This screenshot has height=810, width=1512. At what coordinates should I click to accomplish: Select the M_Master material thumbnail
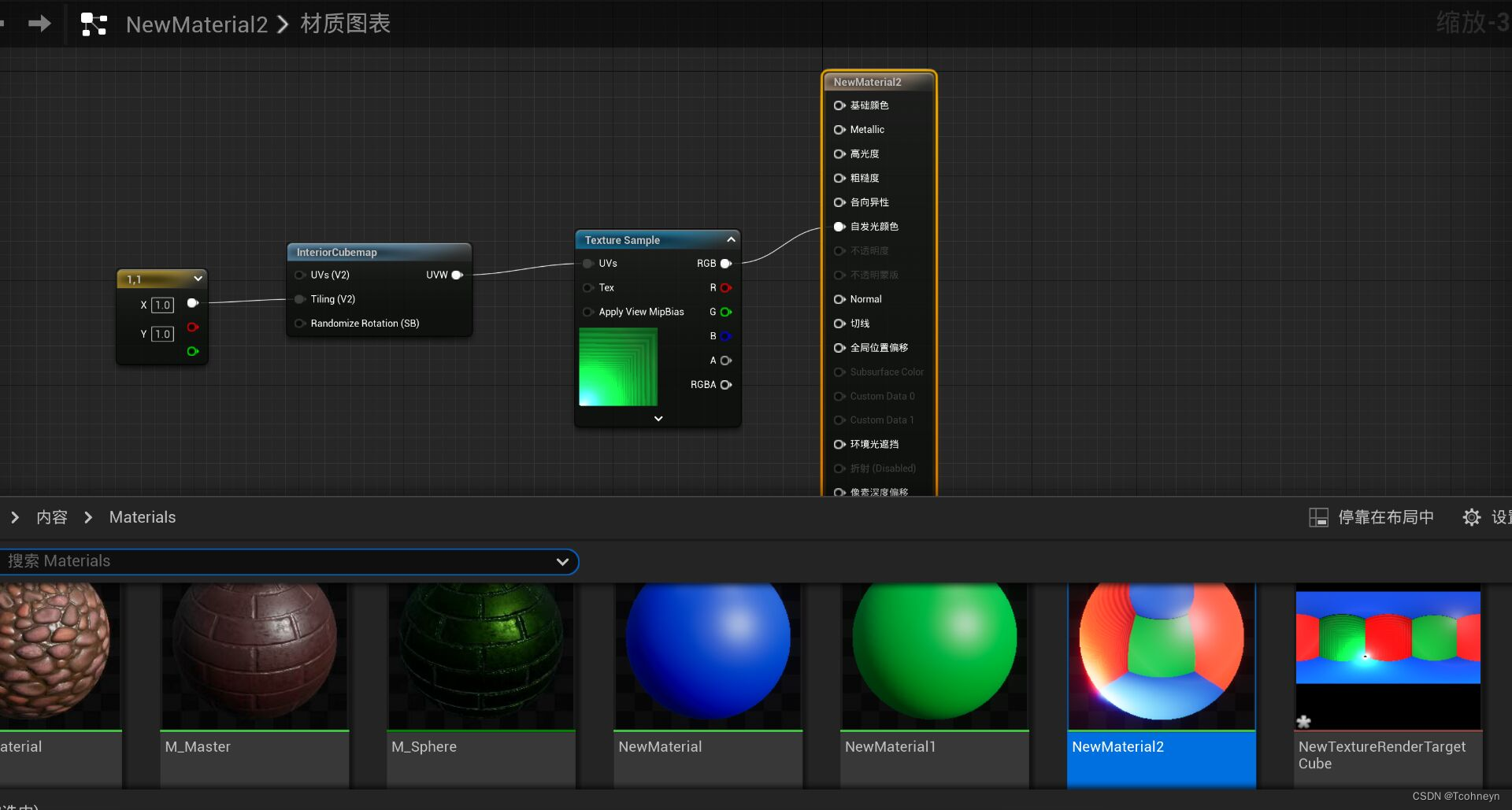click(x=254, y=656)
